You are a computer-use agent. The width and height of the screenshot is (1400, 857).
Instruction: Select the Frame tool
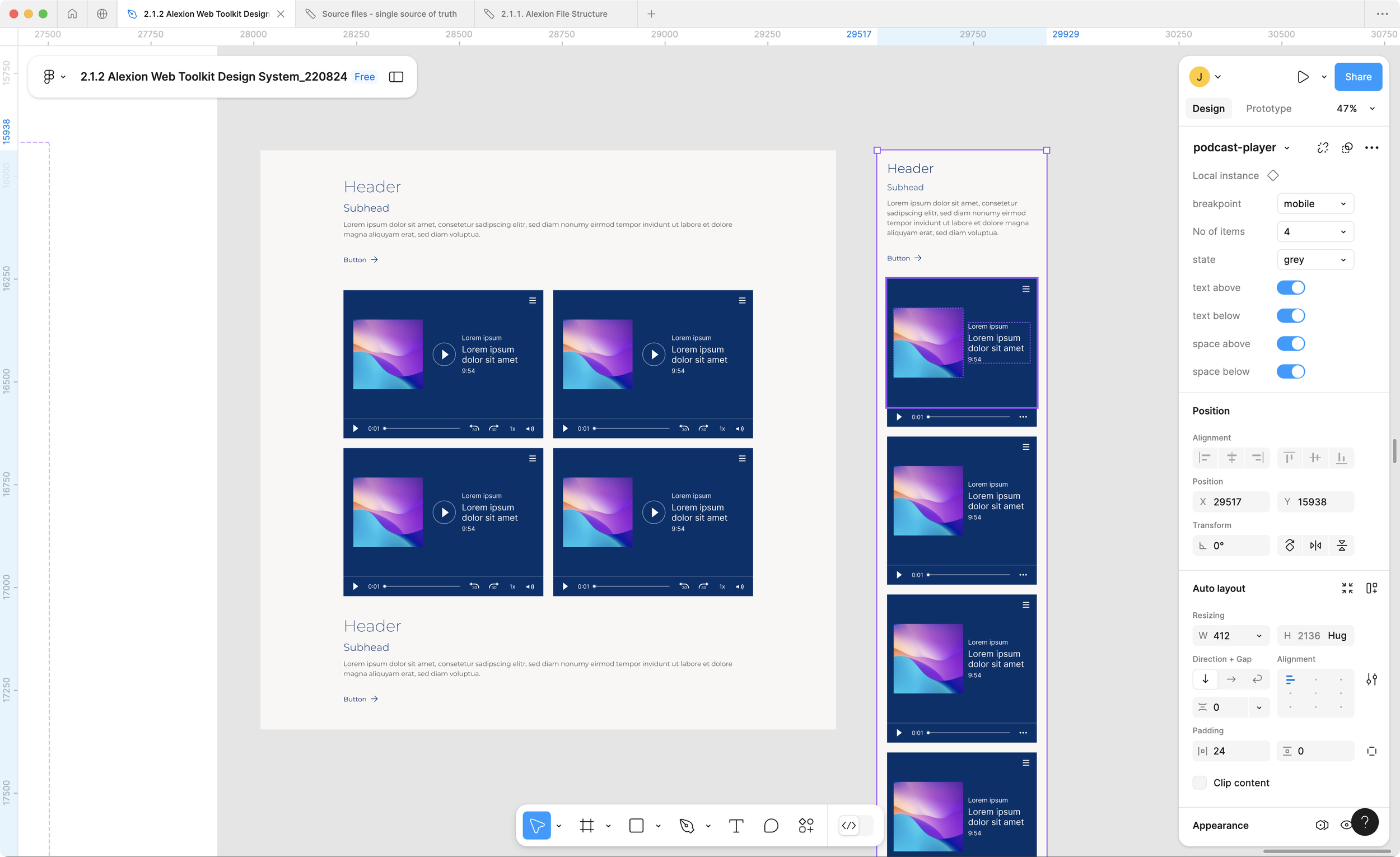pos(586,825)
